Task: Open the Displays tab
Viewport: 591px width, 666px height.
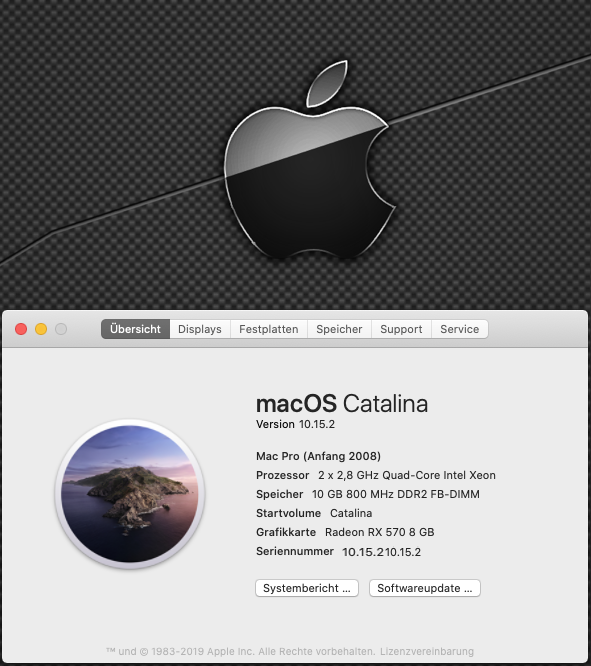Action: tap(200, 329)
